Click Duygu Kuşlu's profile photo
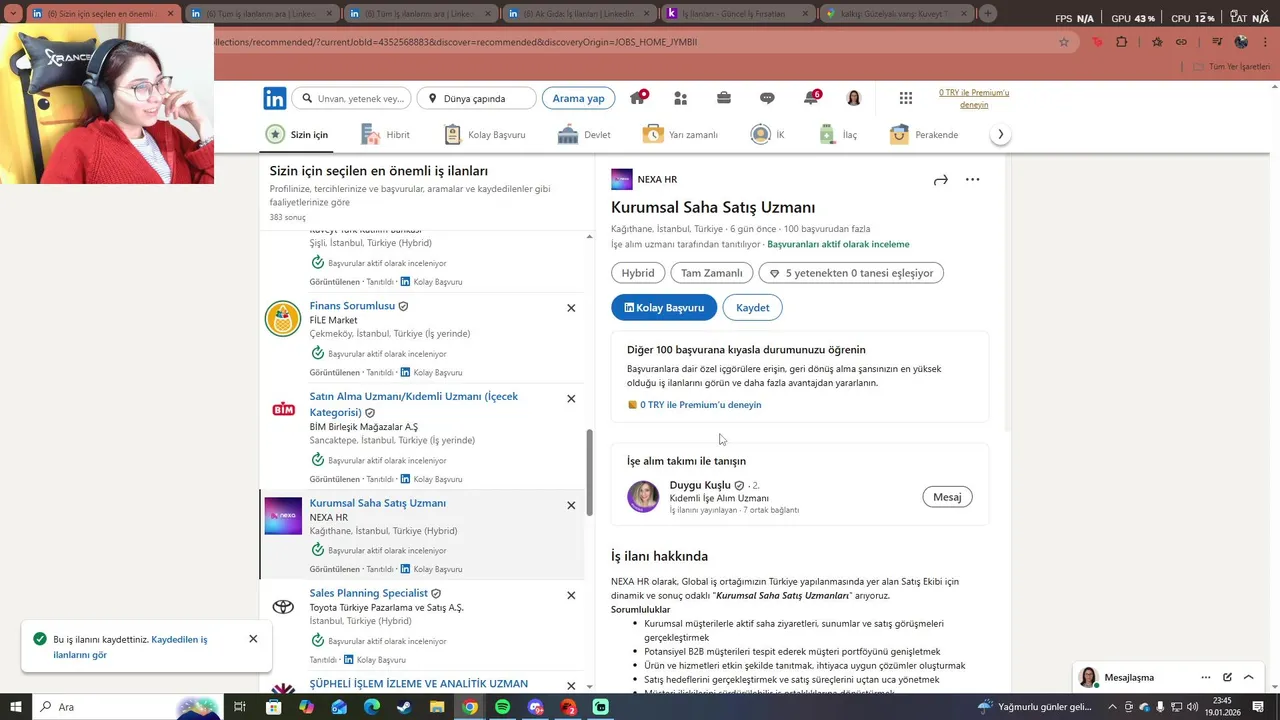Image resolution: width=1280 pixels, height=720 pixels. tap(643, 496)
